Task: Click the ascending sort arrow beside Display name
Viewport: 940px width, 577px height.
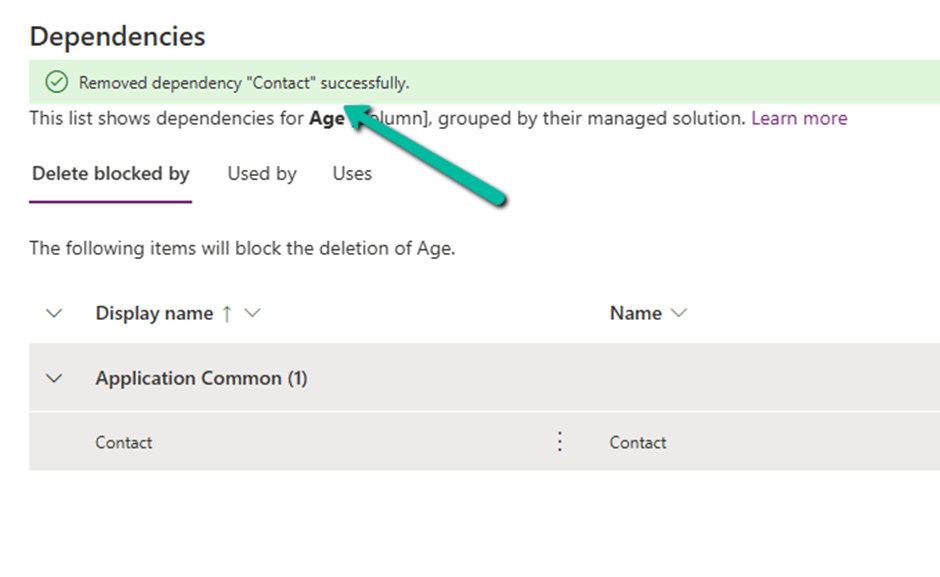Action: pyautogui.click(x=227, y=313)
